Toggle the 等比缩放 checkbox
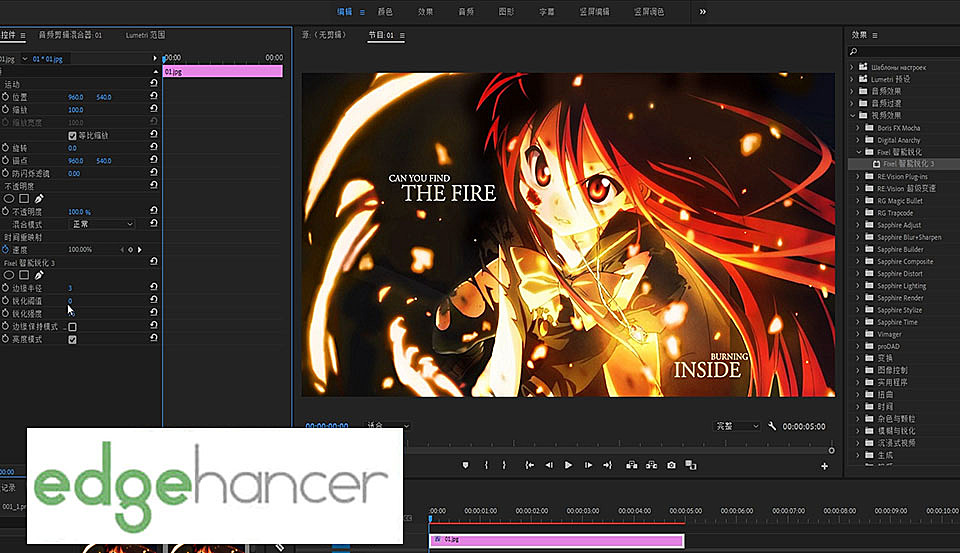 (72, 135)
